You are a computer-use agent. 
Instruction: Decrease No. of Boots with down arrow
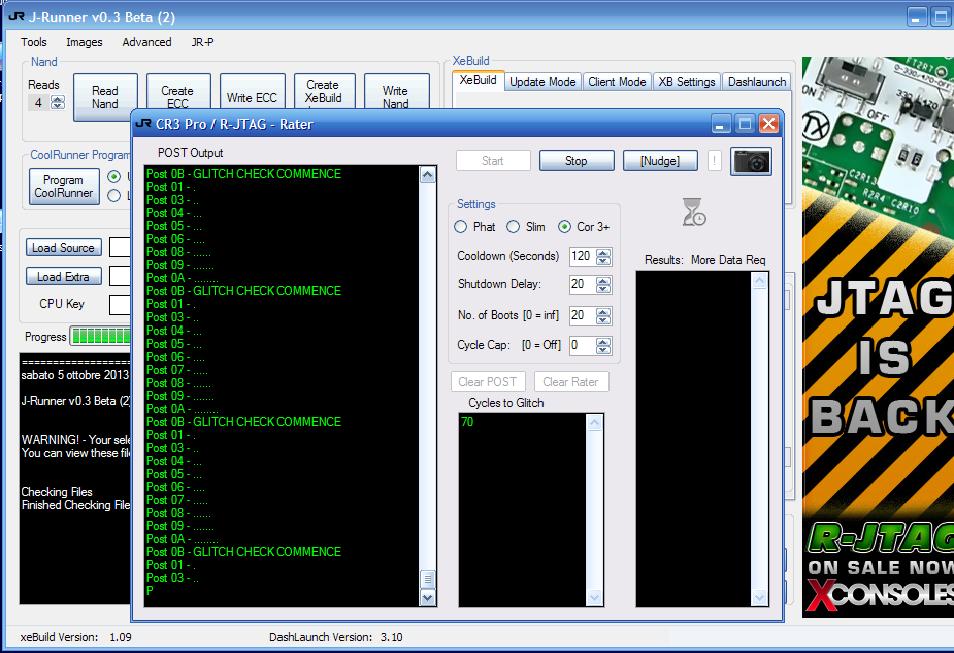pyautogui.click(x=604, y=320)
